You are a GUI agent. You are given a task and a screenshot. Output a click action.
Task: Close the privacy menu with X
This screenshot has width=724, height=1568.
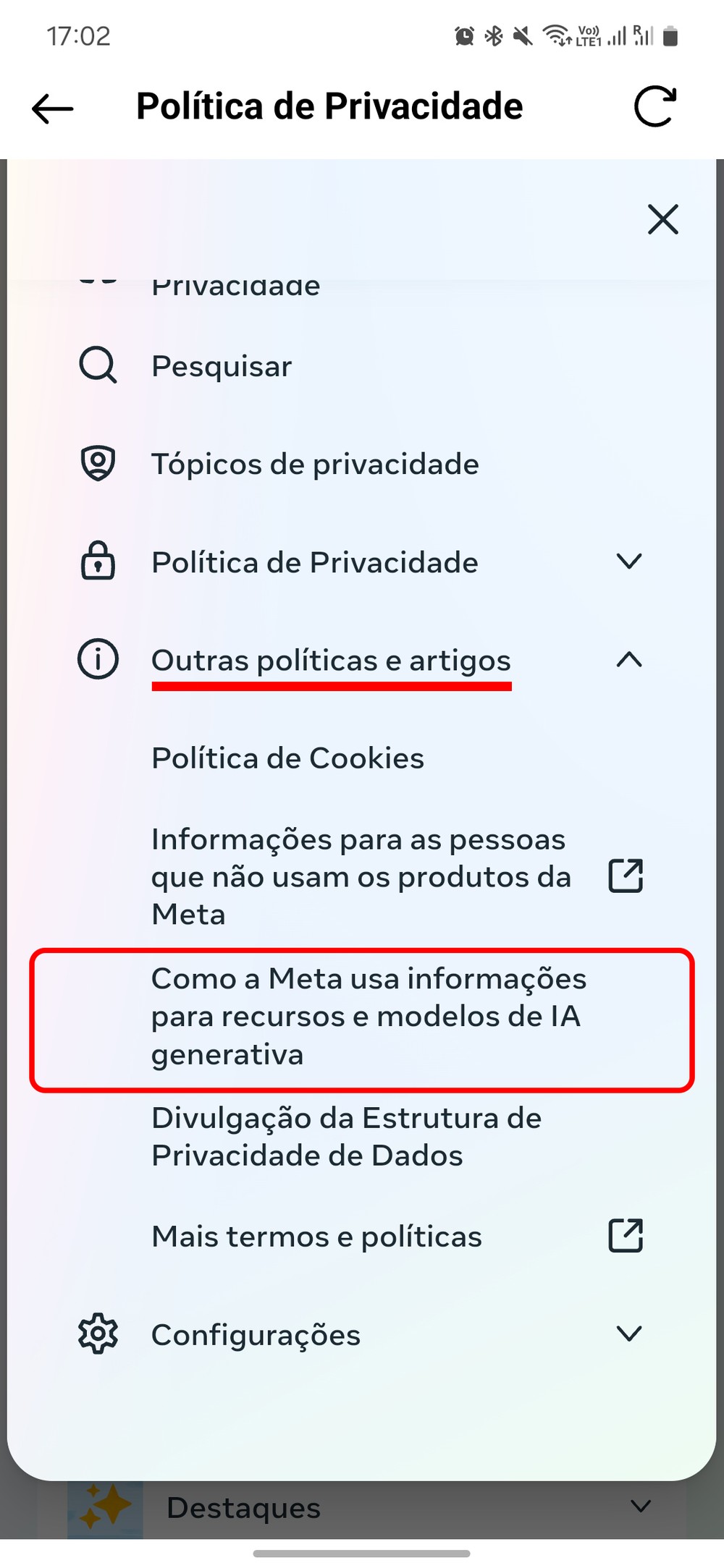(x=662, y=219)
